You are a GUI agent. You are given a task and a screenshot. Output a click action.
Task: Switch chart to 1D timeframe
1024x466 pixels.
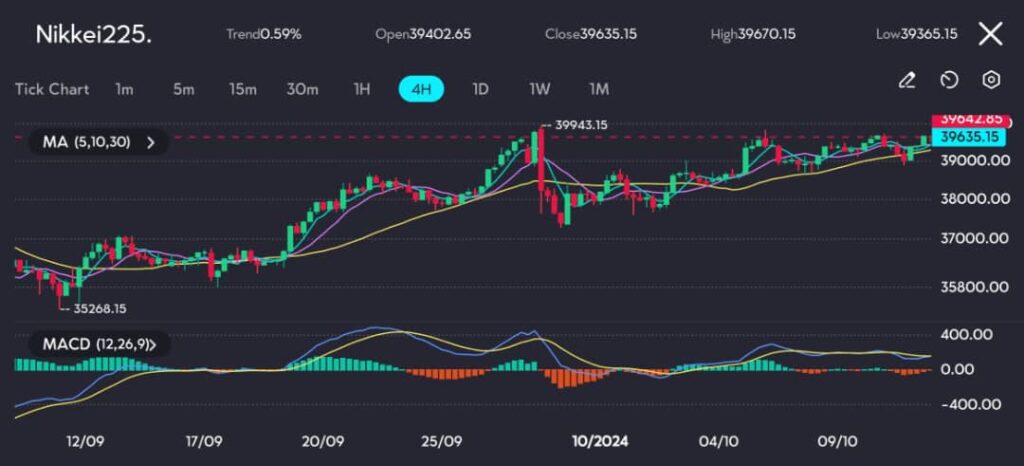(480, 89)
